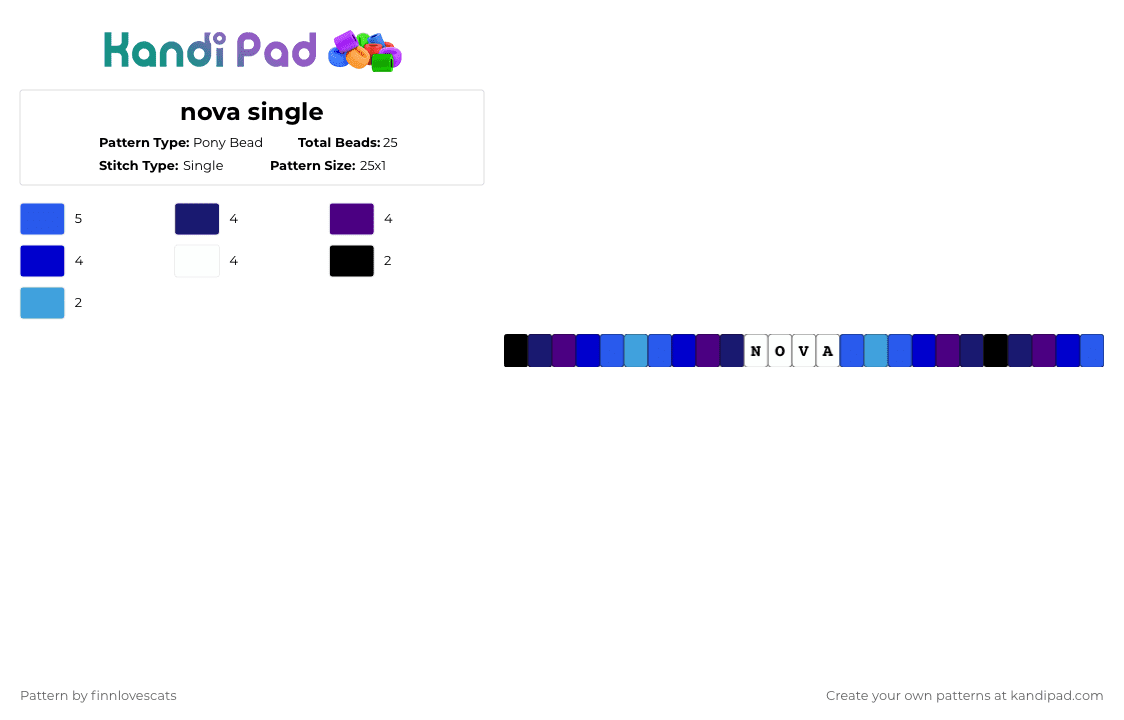The image size is (1124, 720).
Task: Click the letter O bead
Action: [780, 351]
